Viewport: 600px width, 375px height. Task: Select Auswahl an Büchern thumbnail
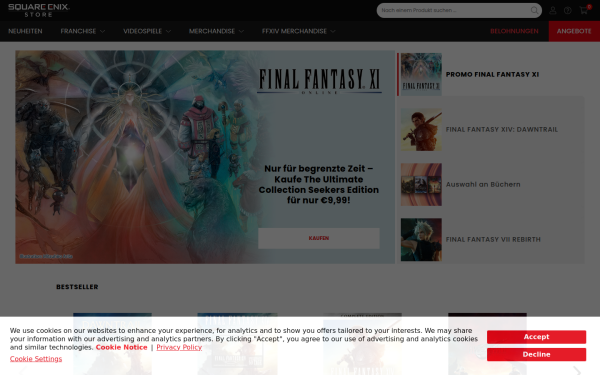421,184
